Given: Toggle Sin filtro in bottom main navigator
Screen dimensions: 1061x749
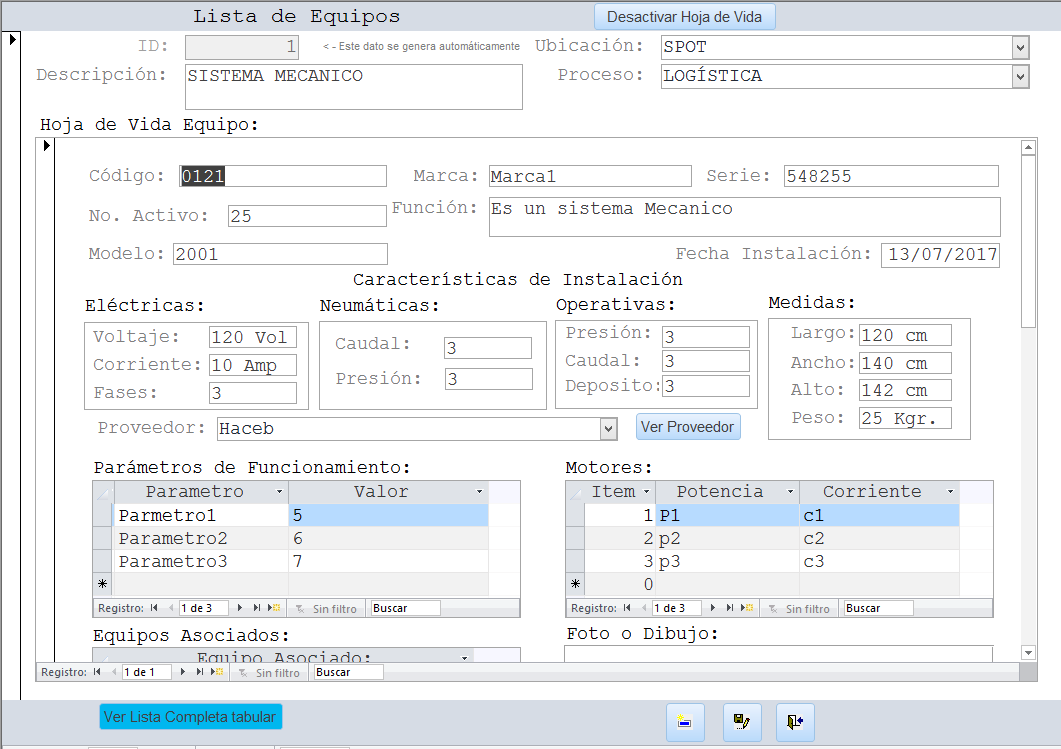Looking at the screenshot, I should (269, 673).
